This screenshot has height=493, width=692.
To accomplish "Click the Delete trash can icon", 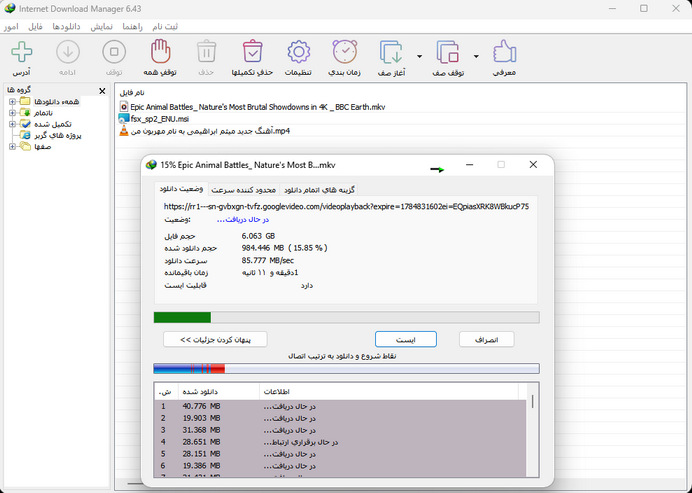I will 206,52.
